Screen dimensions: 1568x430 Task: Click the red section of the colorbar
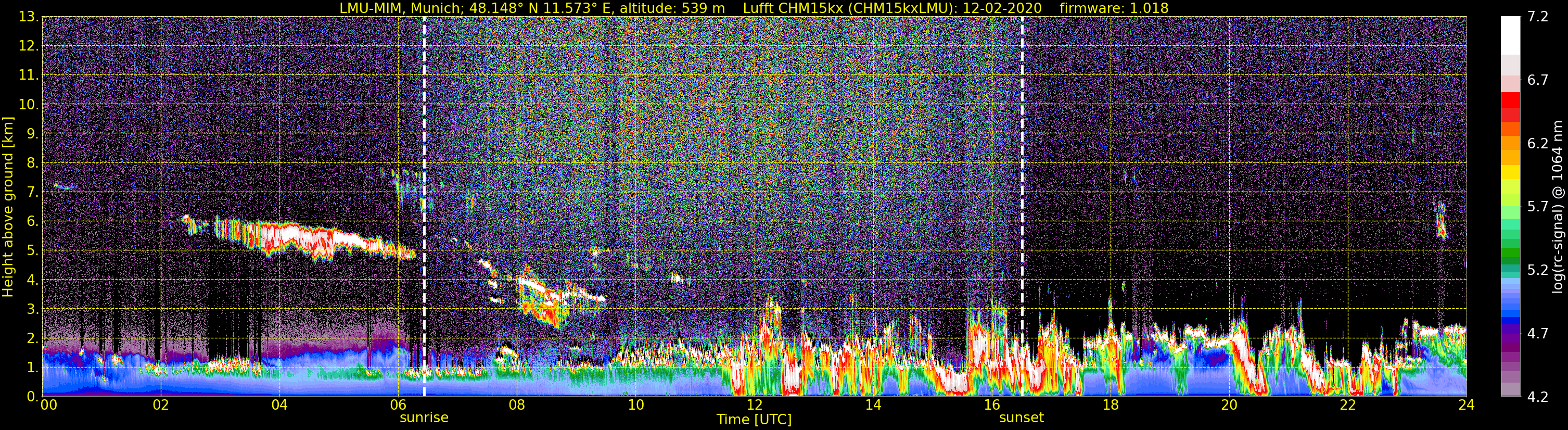pyautogui.click(x=1510, y=107)
